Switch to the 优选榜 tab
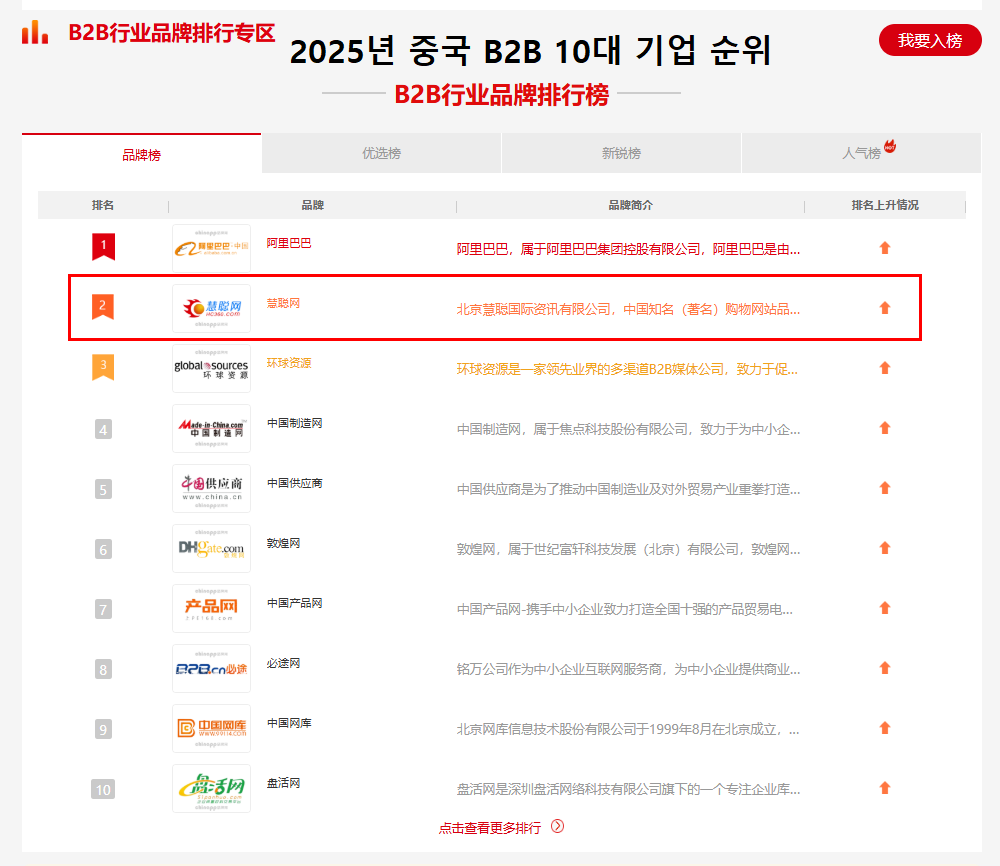This screenshot has width=1000, height=866. (381, 153)
